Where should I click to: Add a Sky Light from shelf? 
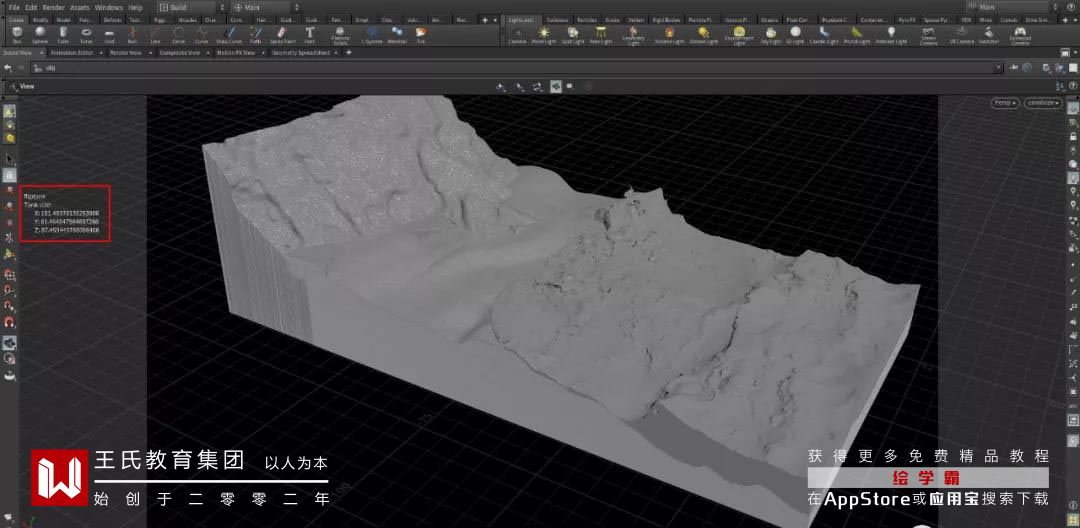point(770,35)
